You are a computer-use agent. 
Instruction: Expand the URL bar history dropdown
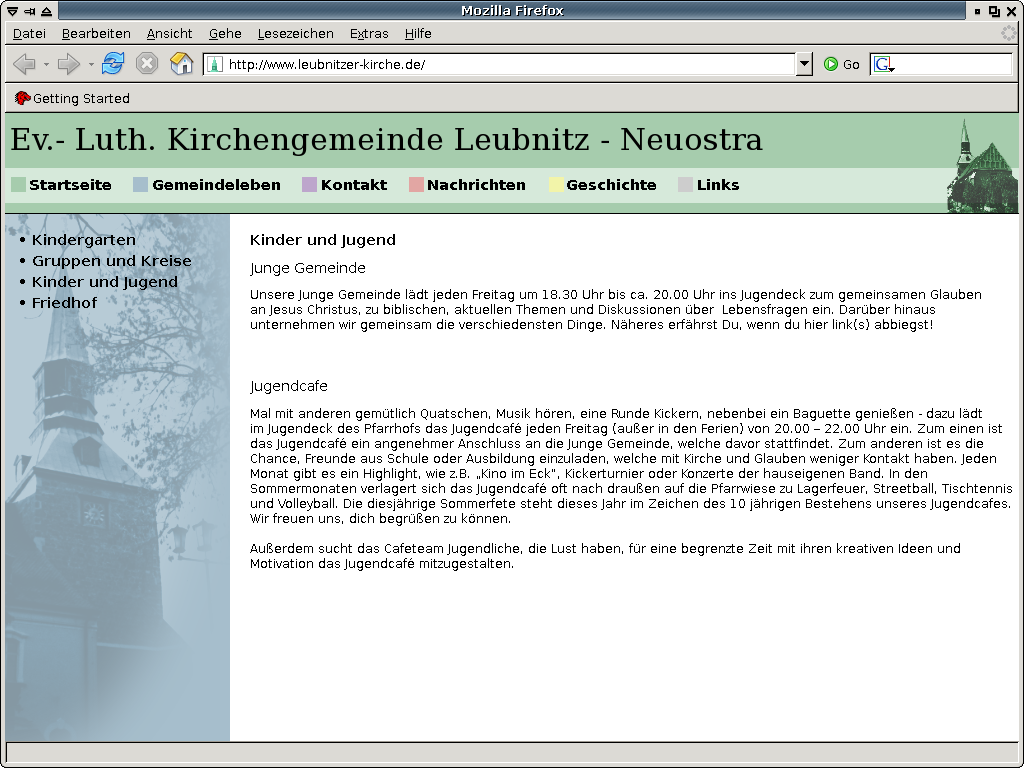805,64
